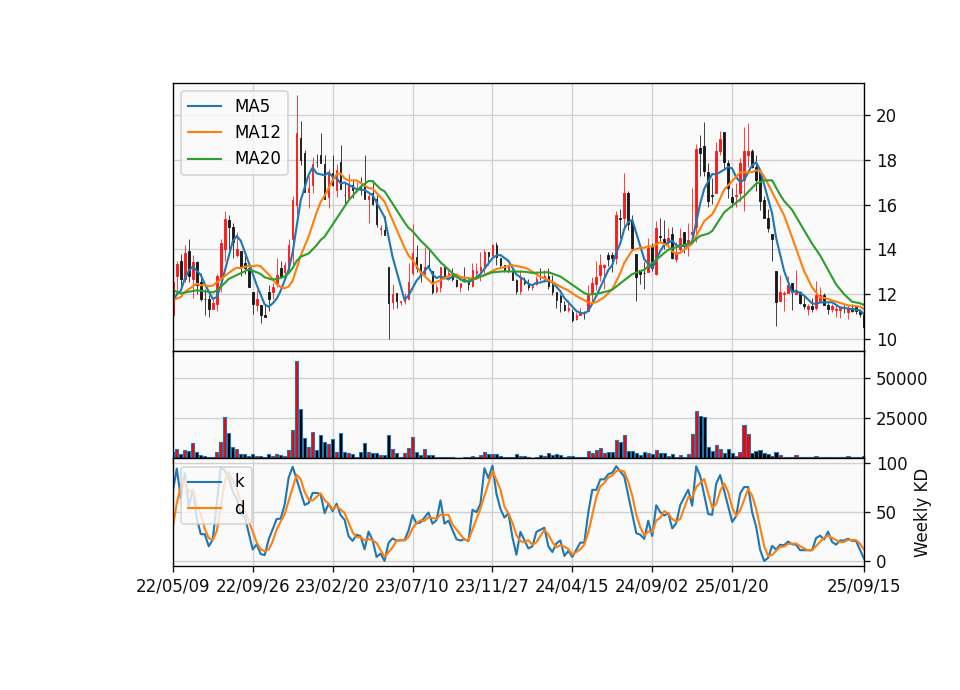Viewport: 960px width, 690px height.
Task: Click the price axis value 18
Action: (885, 161)
